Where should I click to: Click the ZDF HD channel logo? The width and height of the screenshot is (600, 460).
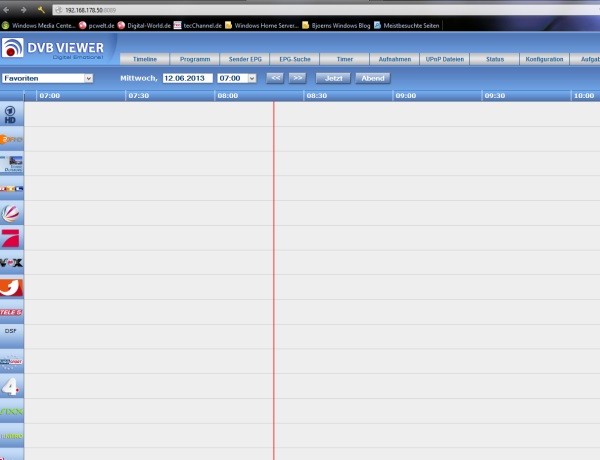[x=11, y=139]
